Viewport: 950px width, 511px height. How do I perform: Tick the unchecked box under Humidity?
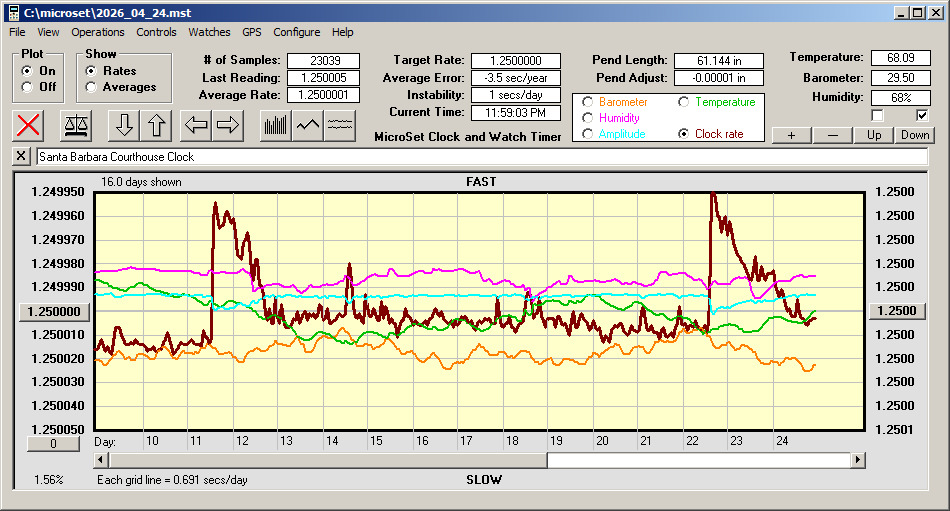click(878, 115)
